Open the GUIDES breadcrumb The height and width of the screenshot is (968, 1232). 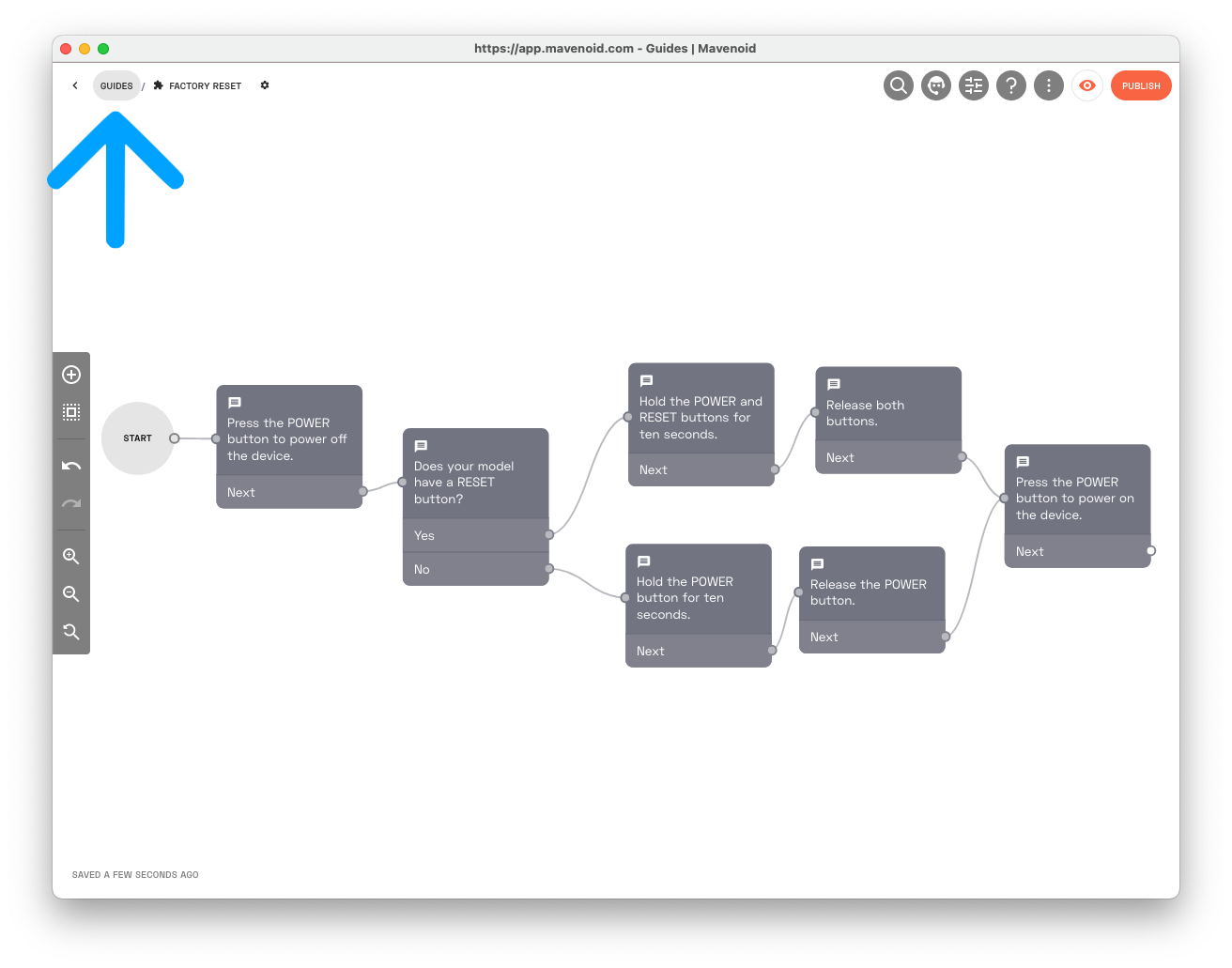(x=116, y=85)
